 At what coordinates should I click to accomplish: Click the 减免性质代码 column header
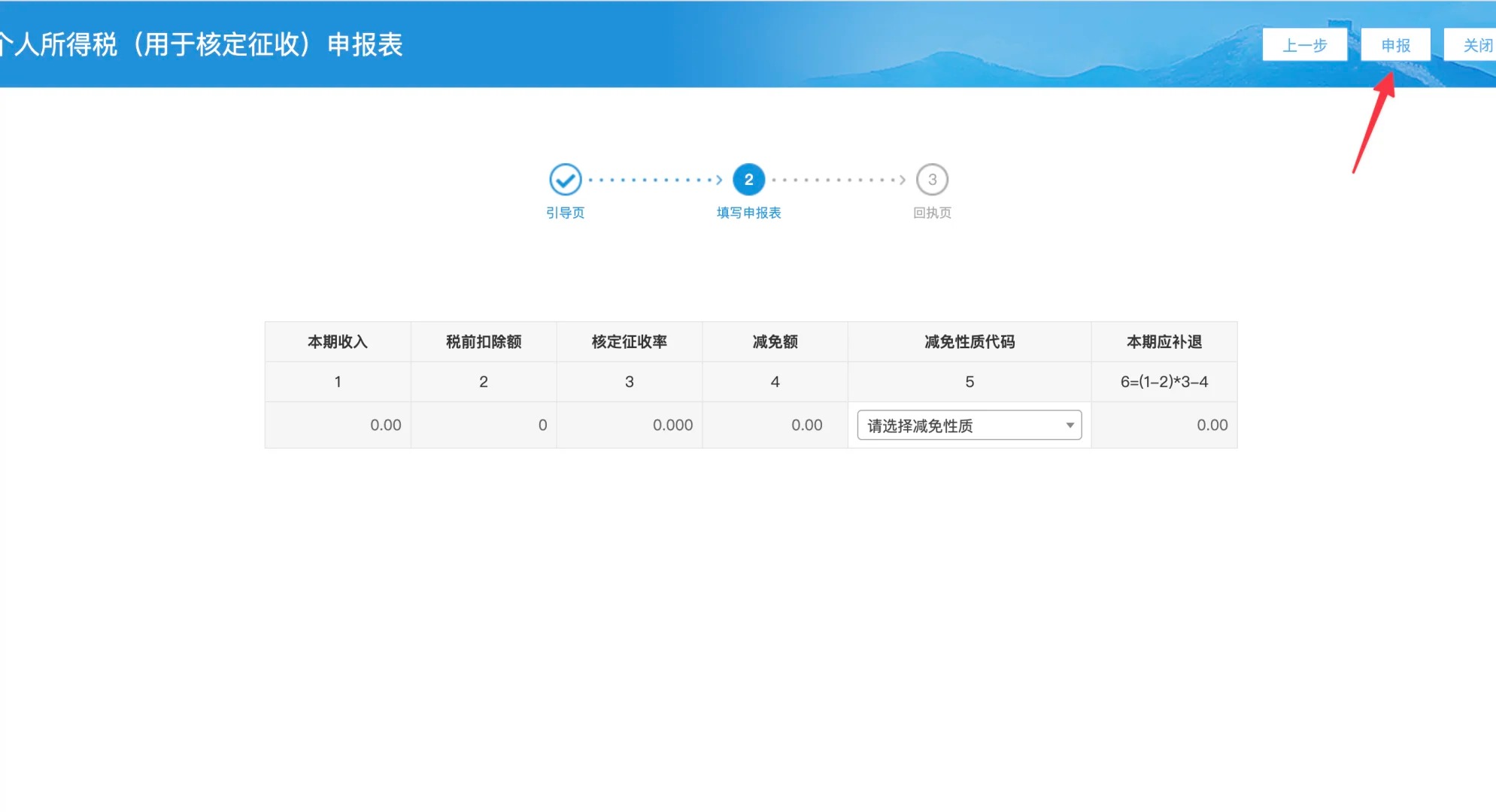coord(970,342)
